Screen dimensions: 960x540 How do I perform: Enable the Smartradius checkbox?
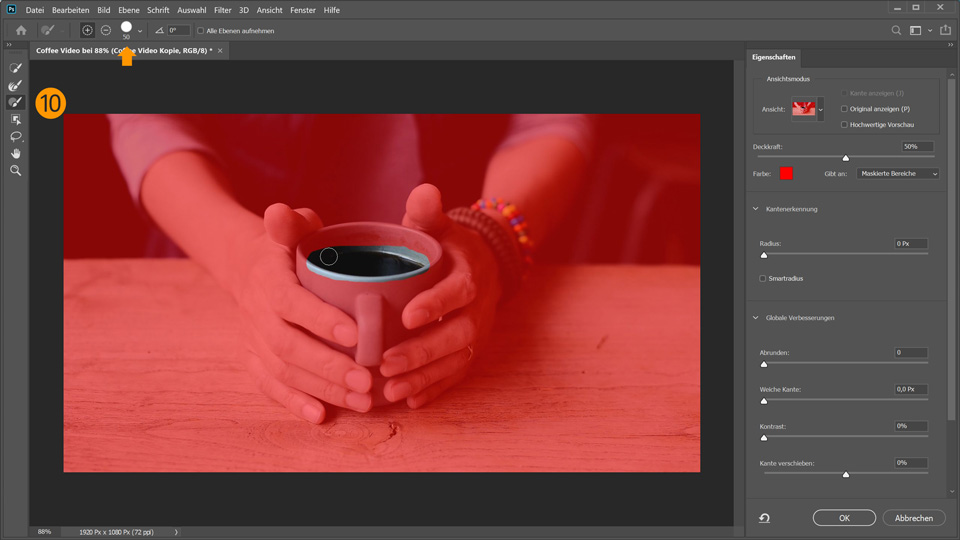(763, 279)
